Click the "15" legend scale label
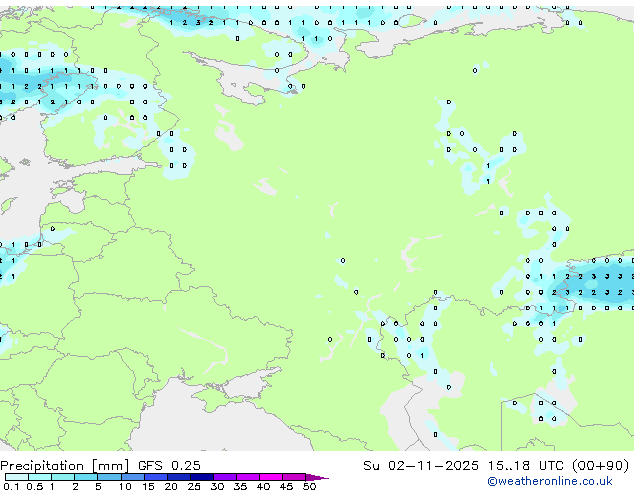Screen dimensions: 634x490 [x=148, y=486]
